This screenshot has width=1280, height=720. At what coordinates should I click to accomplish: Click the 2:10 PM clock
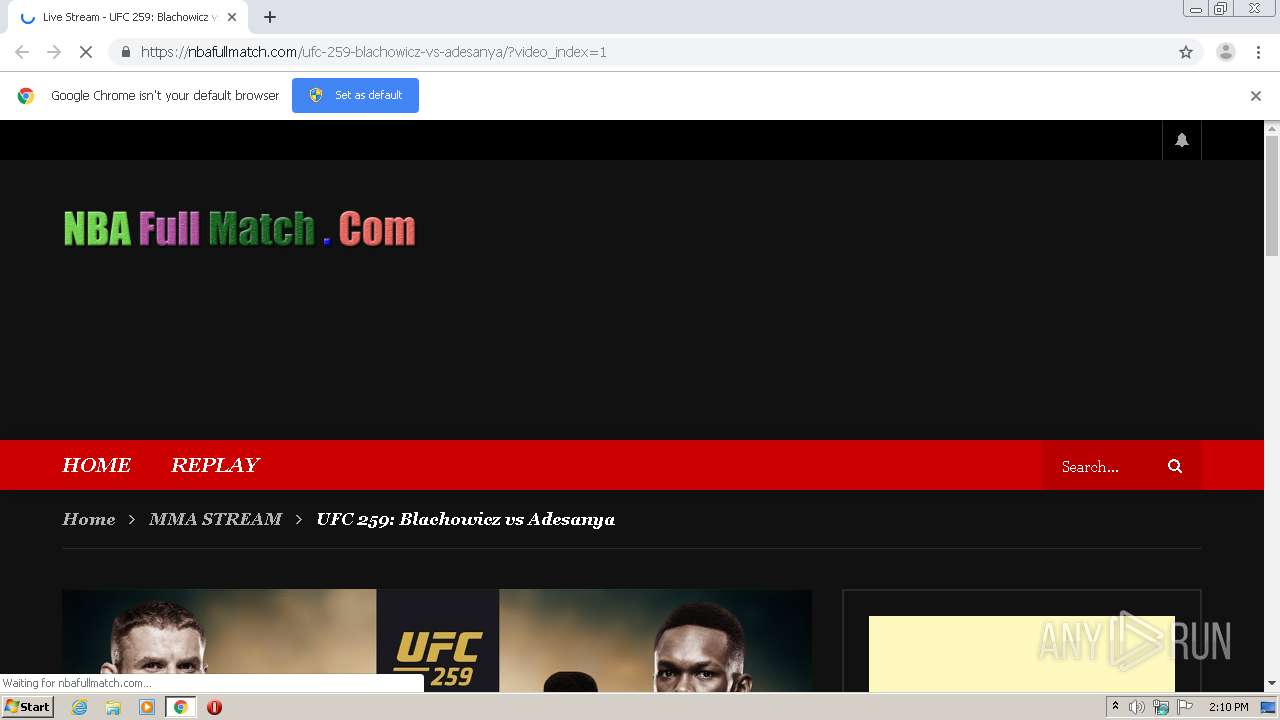(1229, 707)
